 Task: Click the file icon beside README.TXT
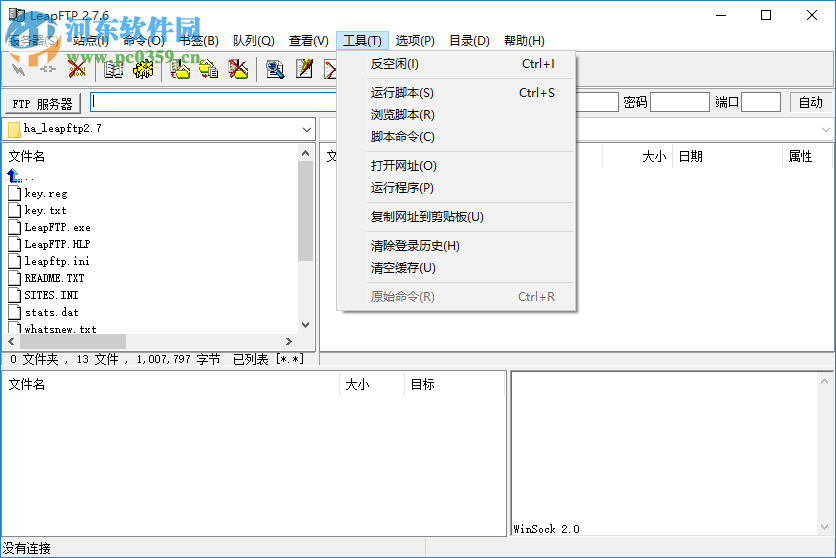tap(15, 278)
